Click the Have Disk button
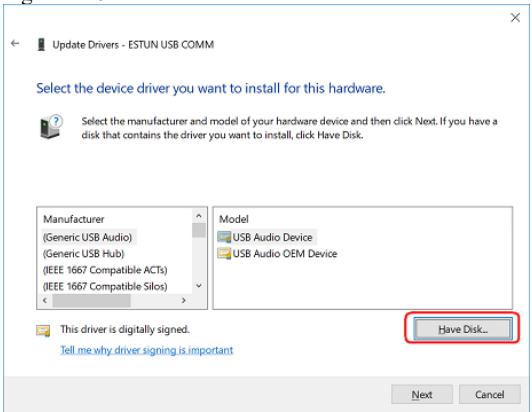 click(x=463, y=329)
